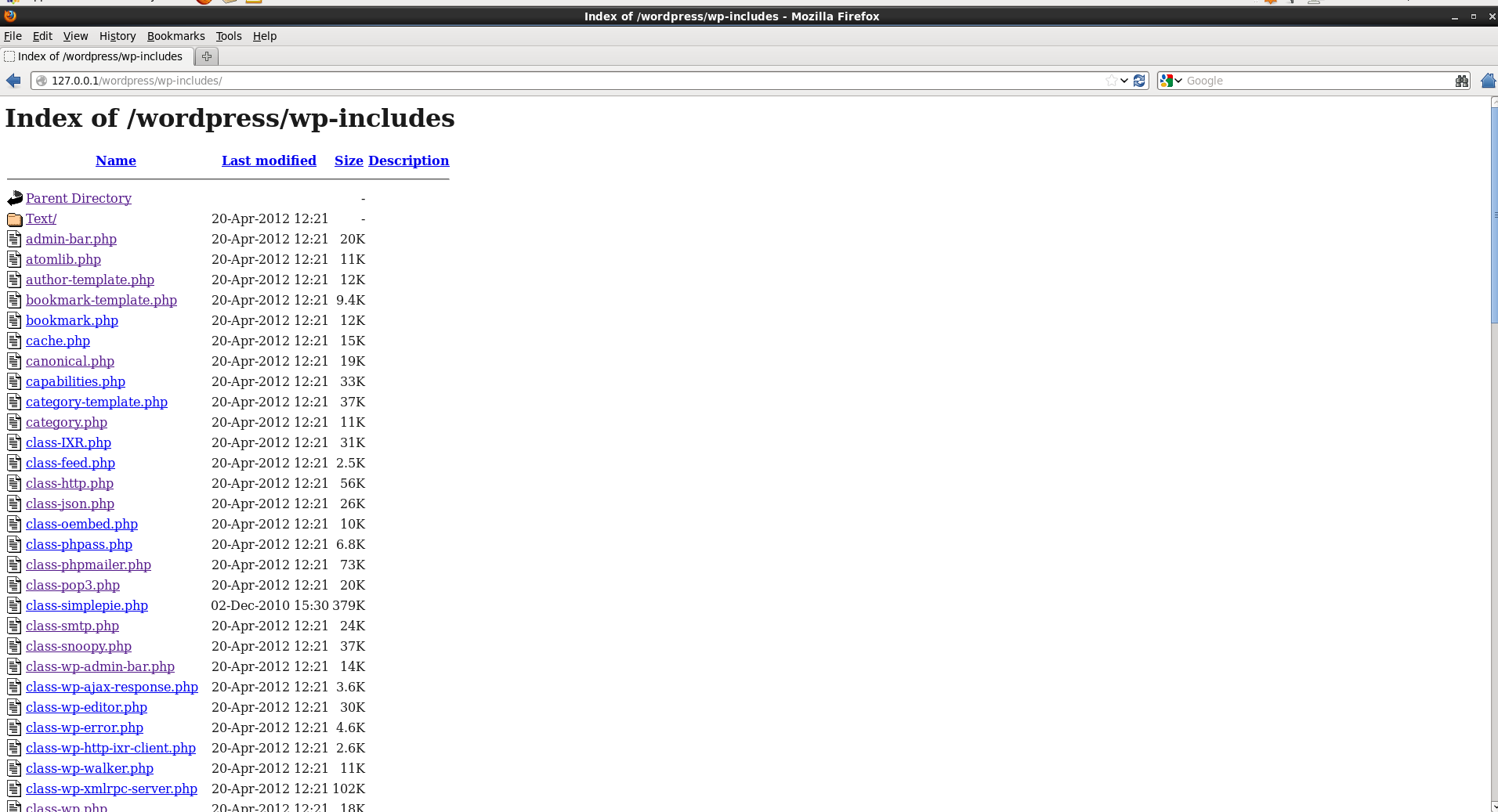Click the scrollbar down arrow
The height and width of the screenshot is (812, 1498).
(x=1494, y=806)
